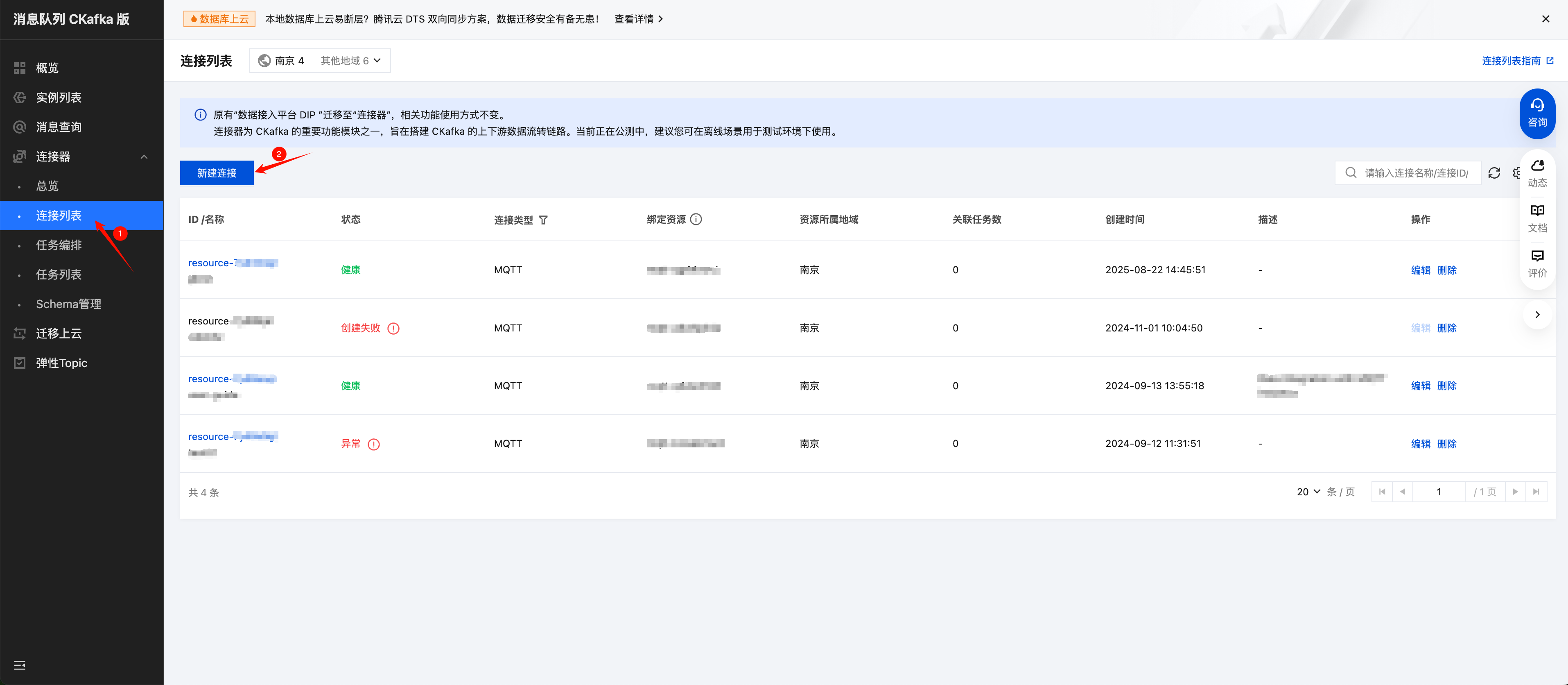
Task: Collapse the sidebar with bottom-left icon
Action: 20,665
